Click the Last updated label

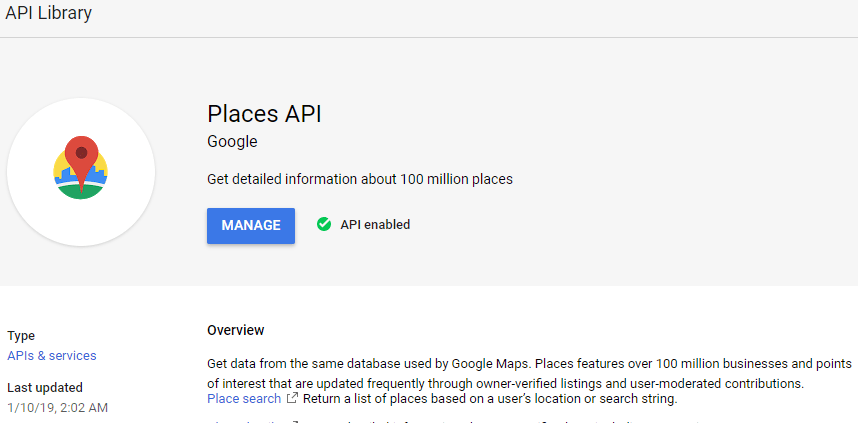pyautogui.click(x=45, y=387)
